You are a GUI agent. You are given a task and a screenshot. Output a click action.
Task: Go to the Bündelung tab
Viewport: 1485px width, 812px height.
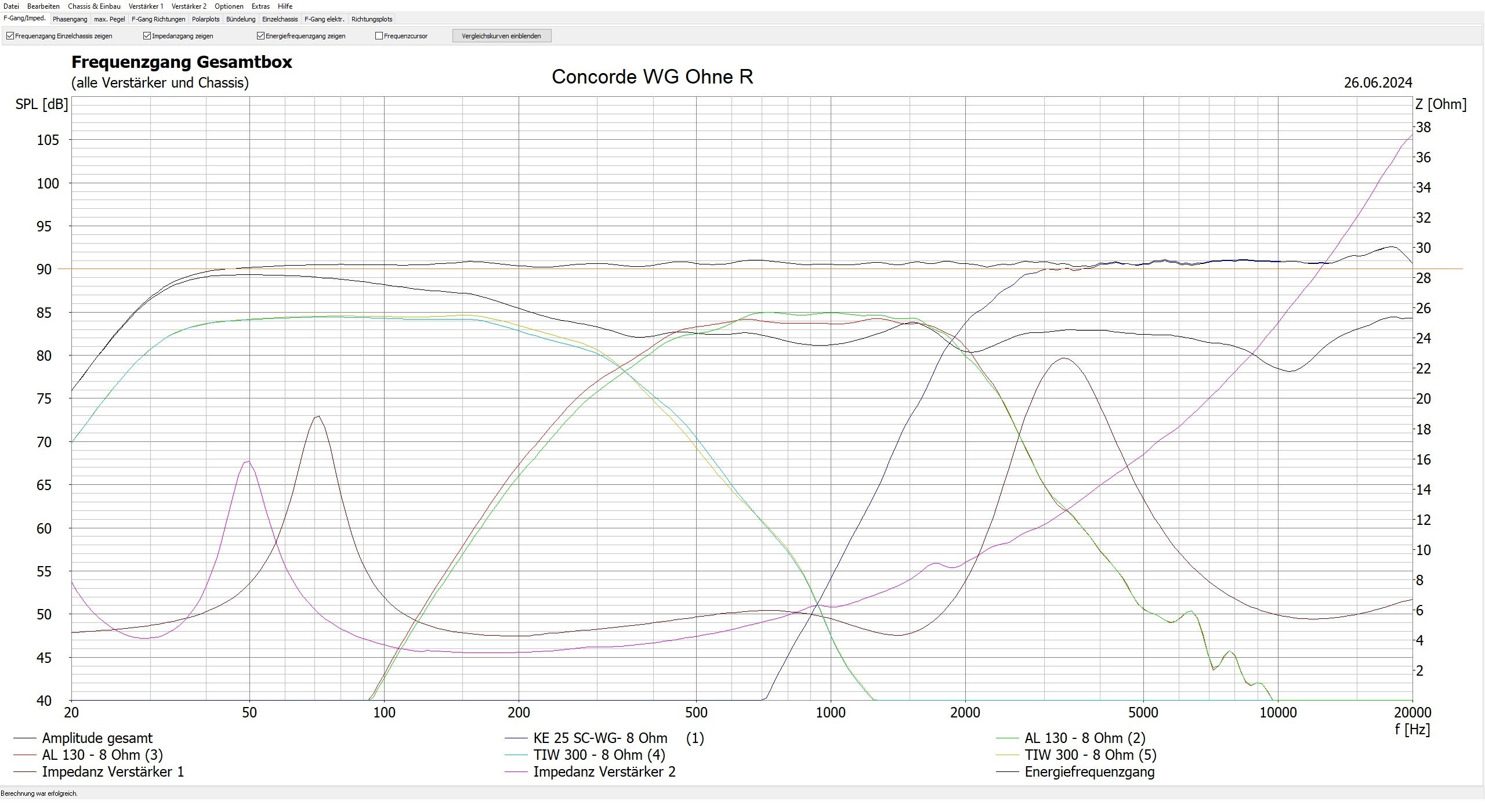tap(240, 19)
